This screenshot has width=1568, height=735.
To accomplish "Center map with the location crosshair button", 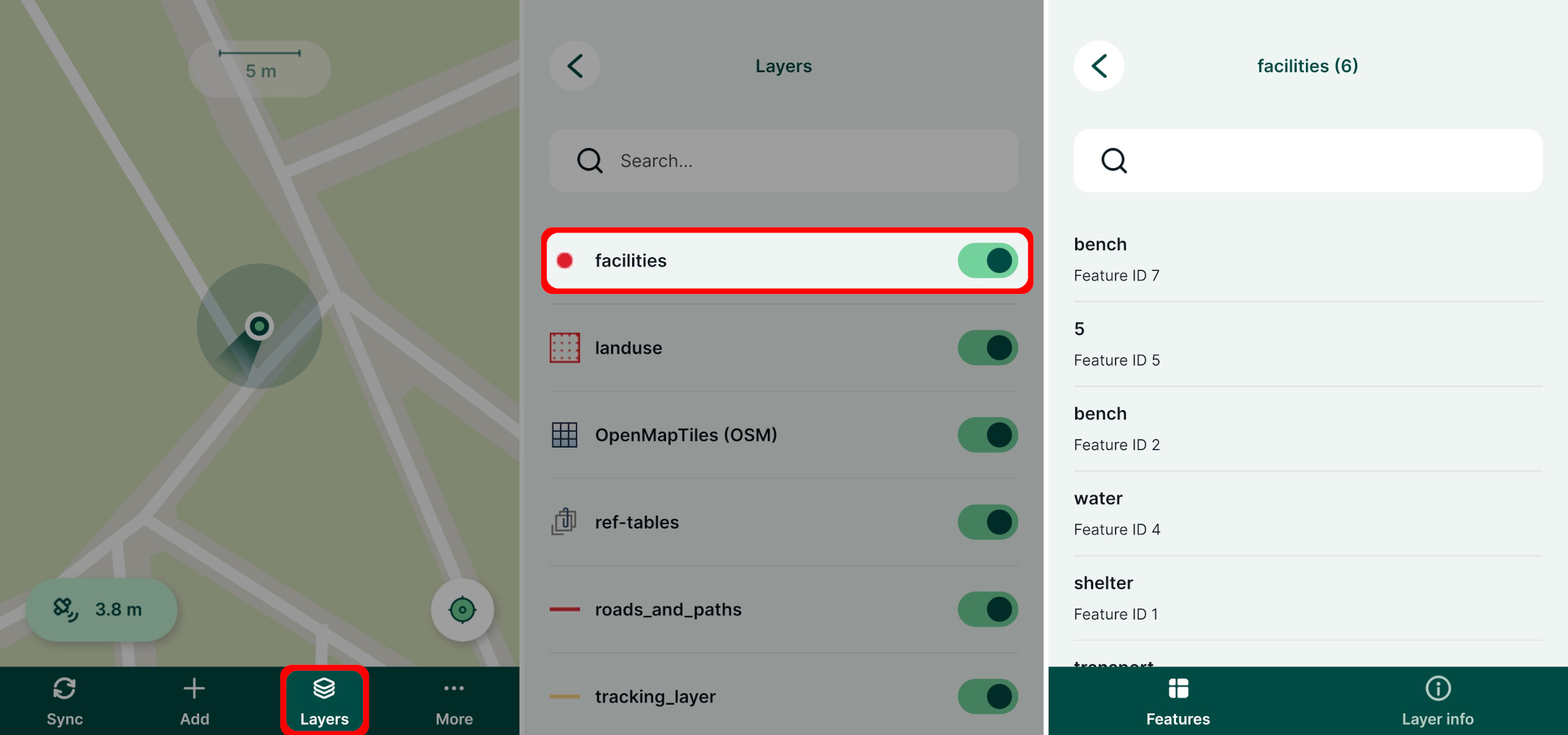I will [x=462, y=610].
